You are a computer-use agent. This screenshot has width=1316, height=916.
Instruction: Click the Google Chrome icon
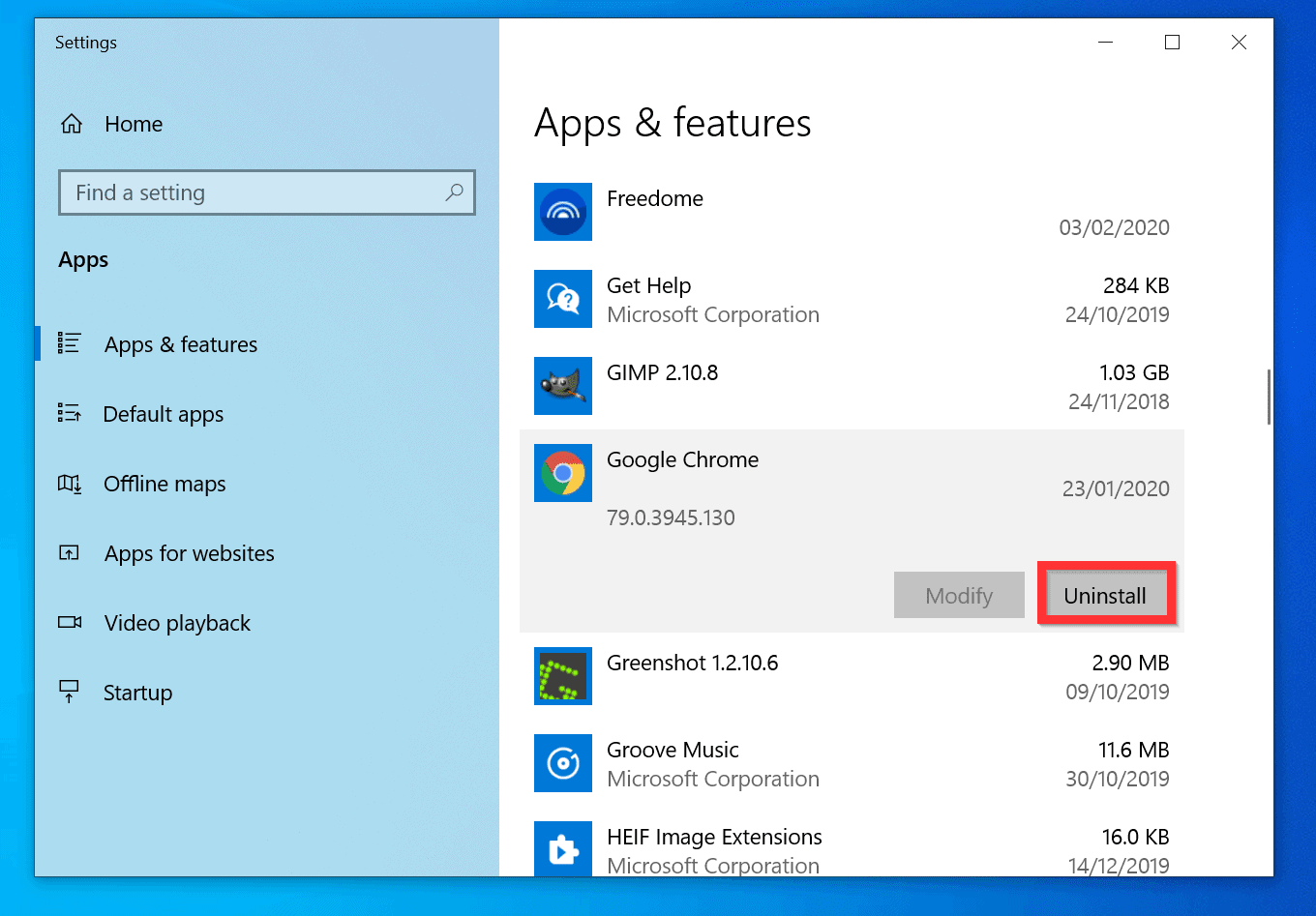pyautogui.click(x=562, y=473)
